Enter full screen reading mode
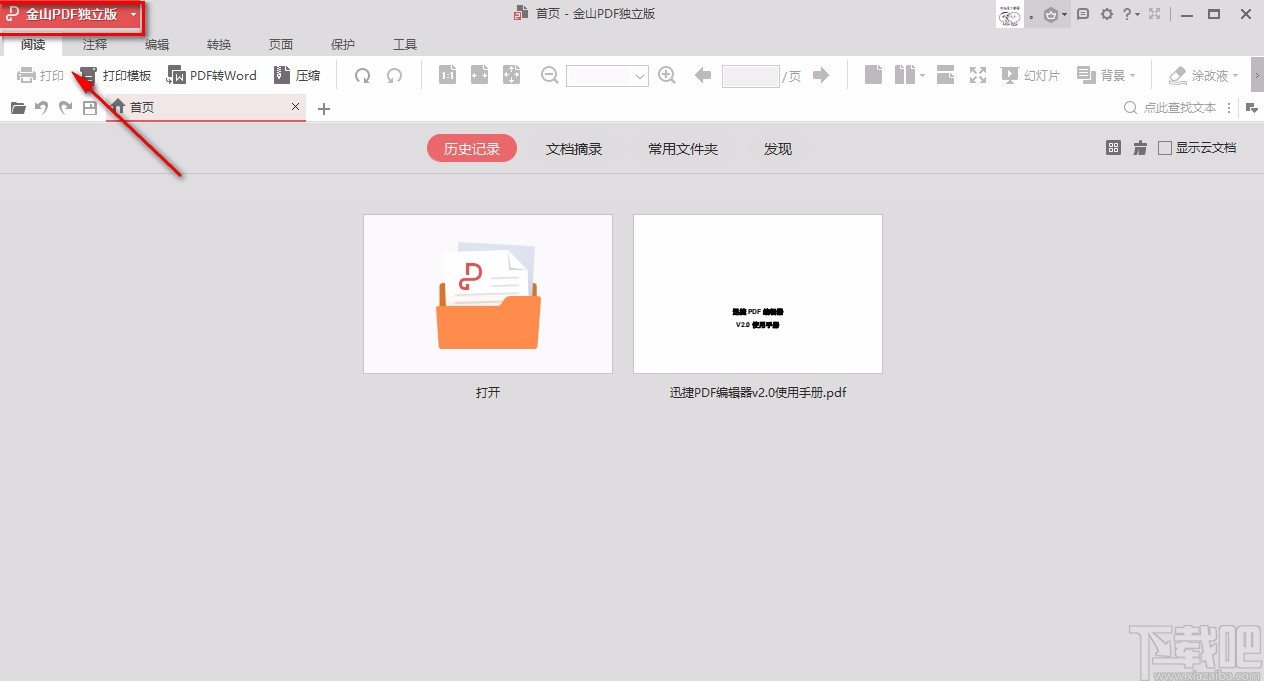The image size is (1264, 681). (977, 74)
